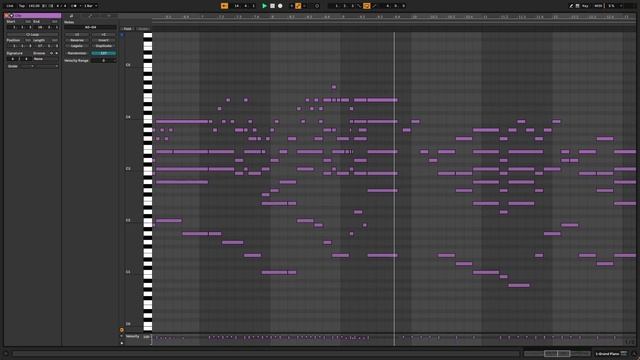Collapse the Velocity lane triangle
640x360 pixels.
click(122, 336)
